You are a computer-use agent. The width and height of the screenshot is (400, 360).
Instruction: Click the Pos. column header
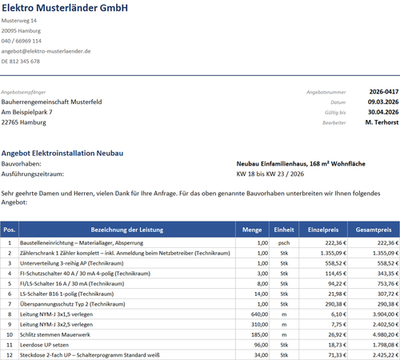pyautogui.click(x=9, y=230)
